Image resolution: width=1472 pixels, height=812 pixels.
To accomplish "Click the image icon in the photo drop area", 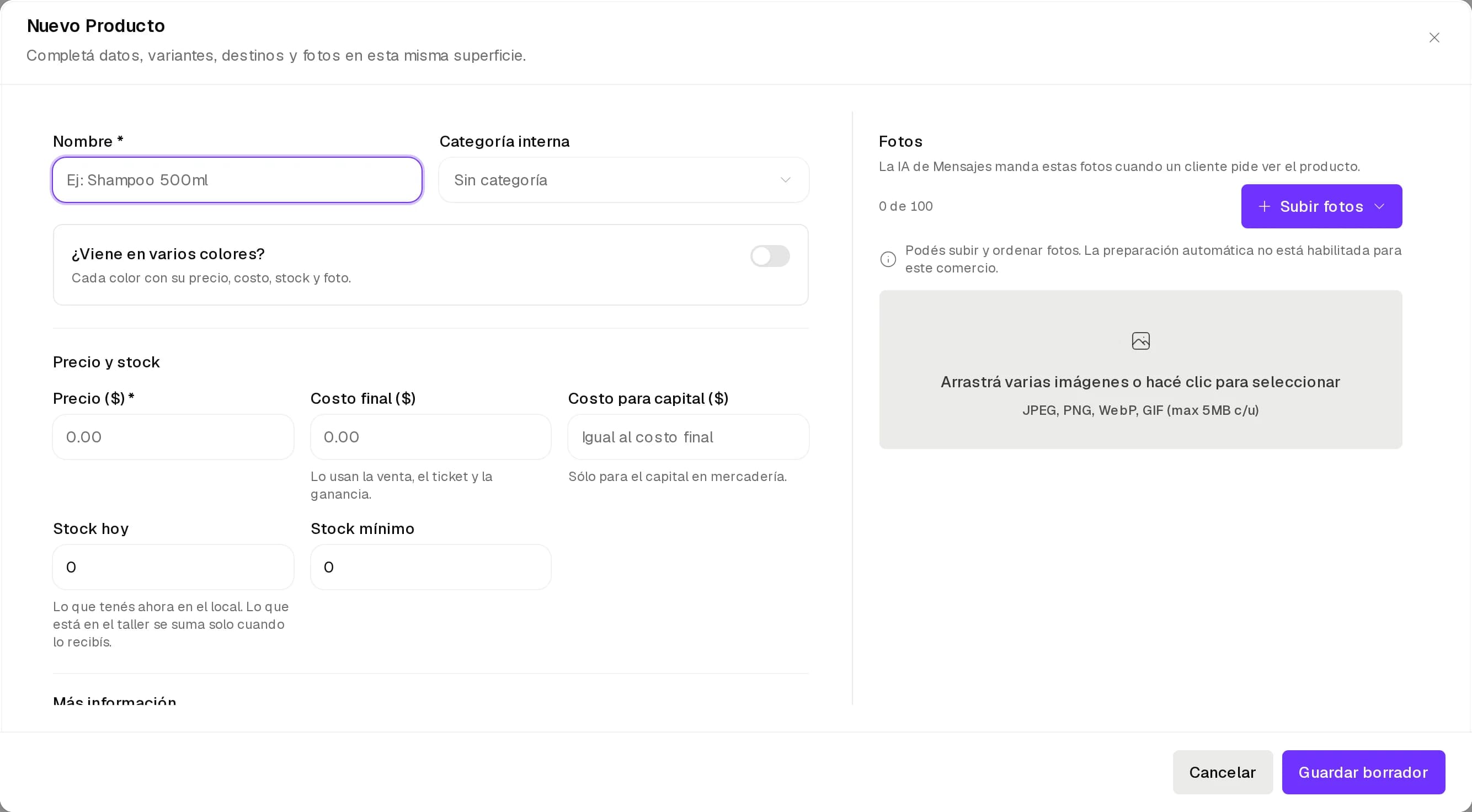I will (1140, 341).
